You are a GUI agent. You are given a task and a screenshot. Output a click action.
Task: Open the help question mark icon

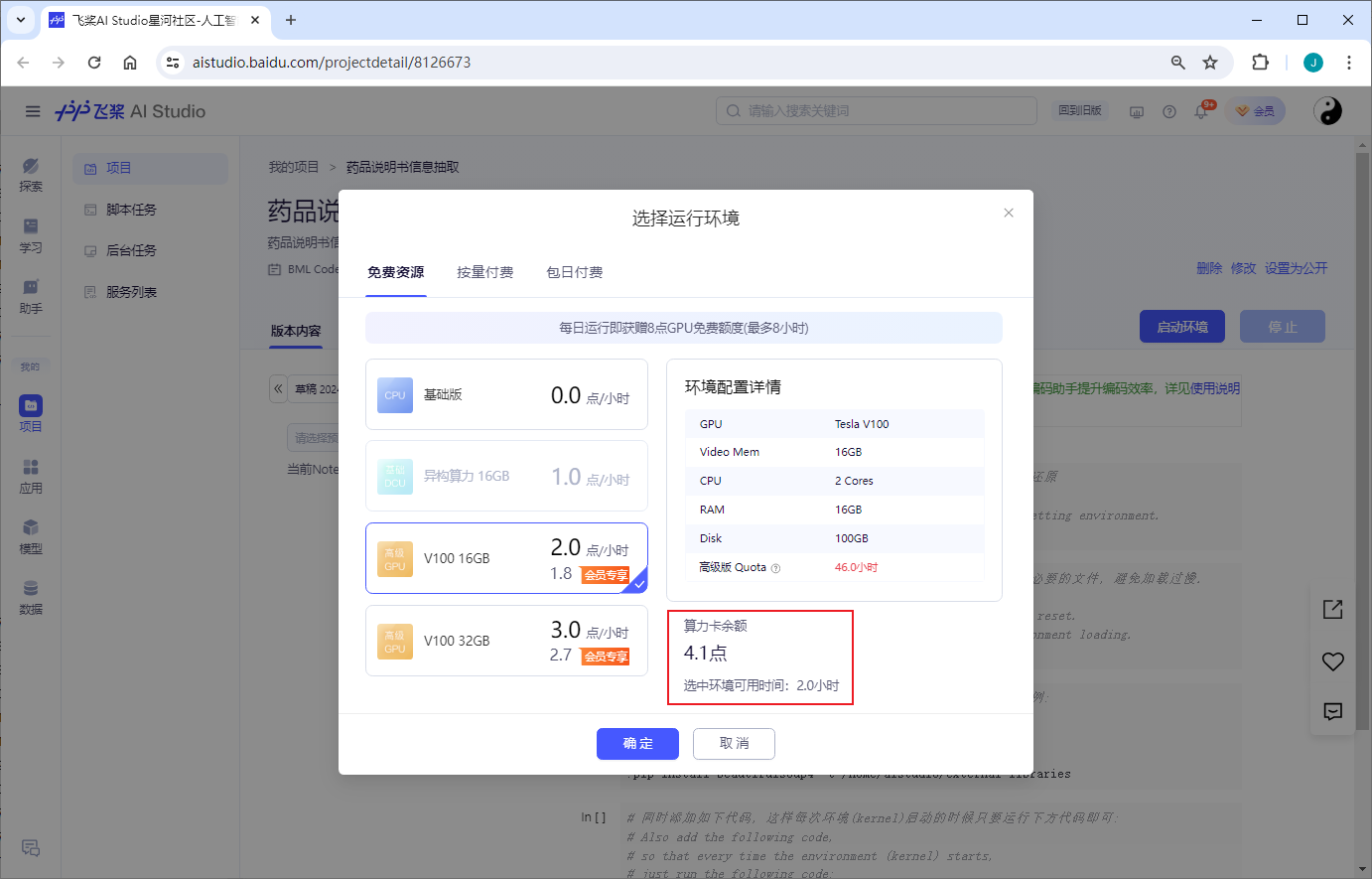[x=1169, y=111]
